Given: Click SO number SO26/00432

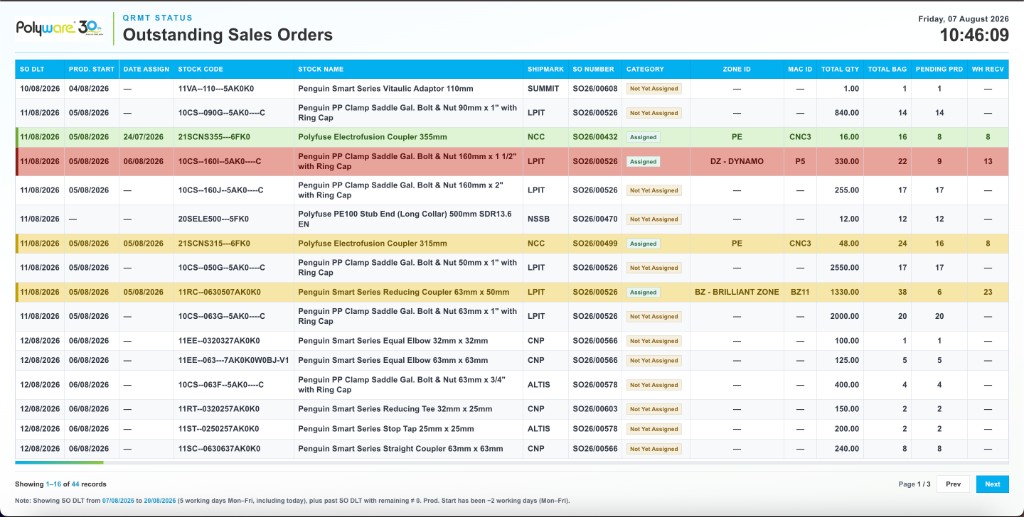Looking at the screenshot, I should [x=595, y=137].
